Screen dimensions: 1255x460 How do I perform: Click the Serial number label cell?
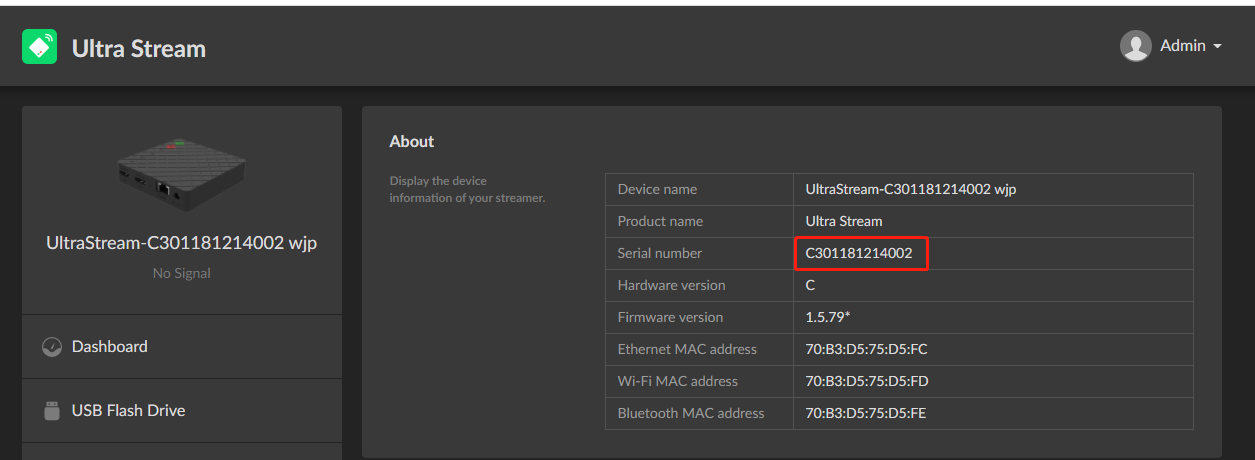pos(700,253)
